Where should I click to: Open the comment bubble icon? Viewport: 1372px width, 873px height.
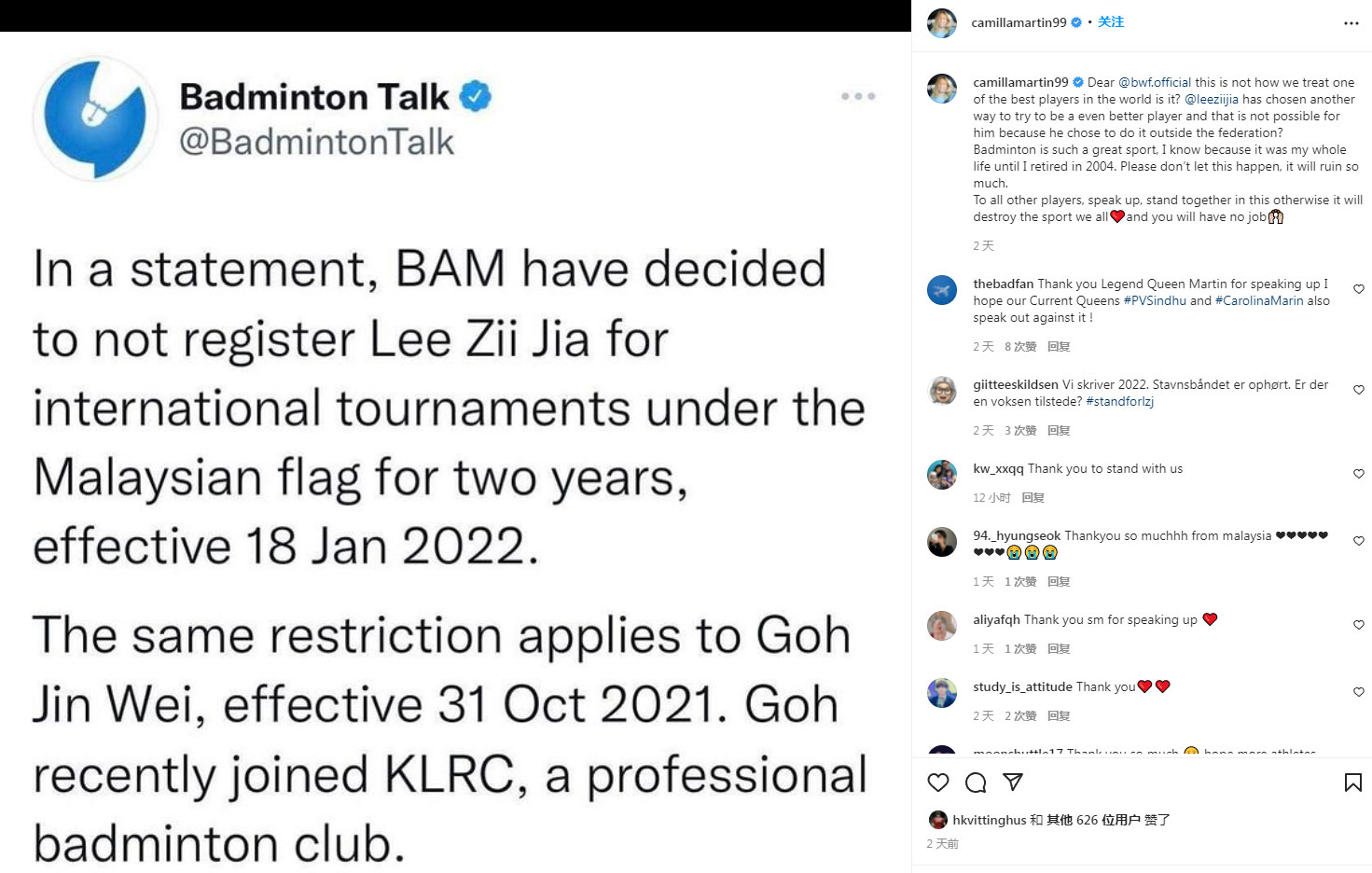tap(976, 783)
